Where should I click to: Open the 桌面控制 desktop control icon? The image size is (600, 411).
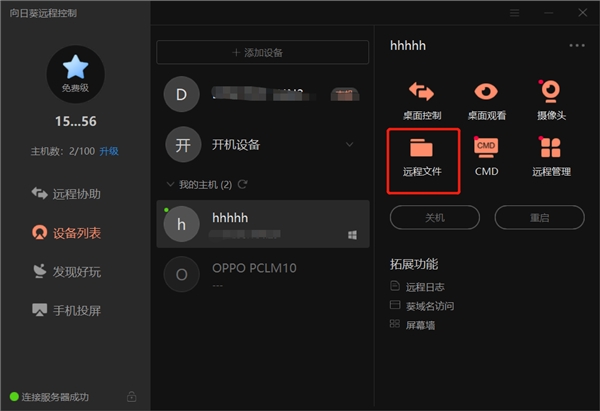pyautogui.click(x=421, y=91)
